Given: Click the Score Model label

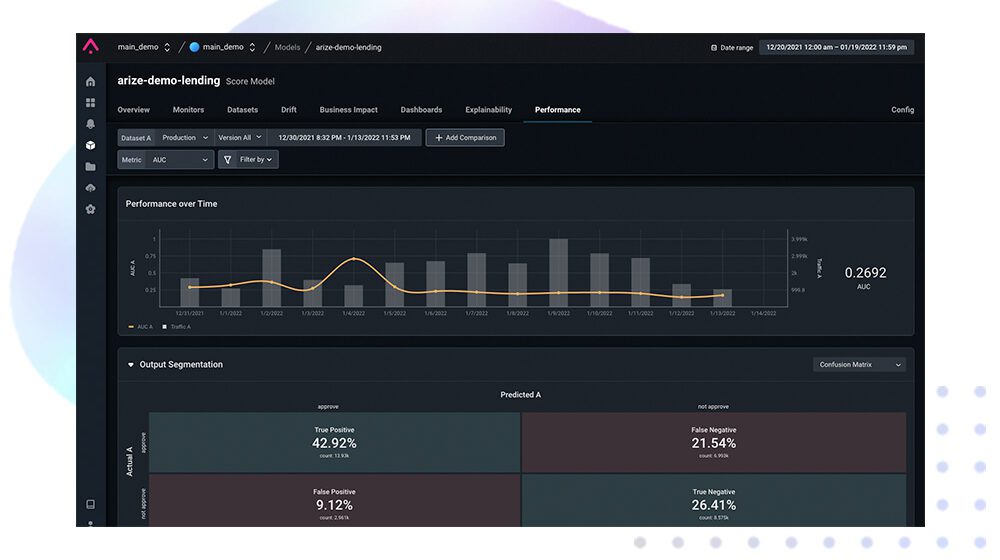Looking at the screenshot, I should 250,82.
